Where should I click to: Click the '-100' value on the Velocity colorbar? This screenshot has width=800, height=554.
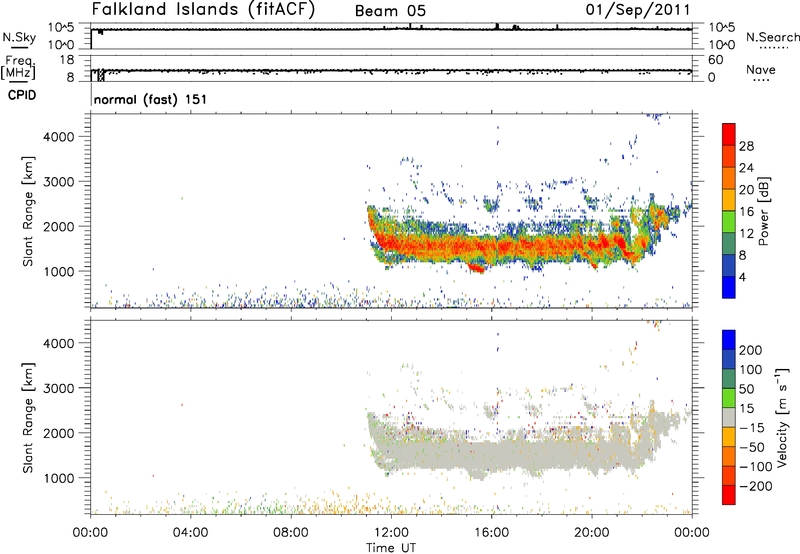click(755, 467)
